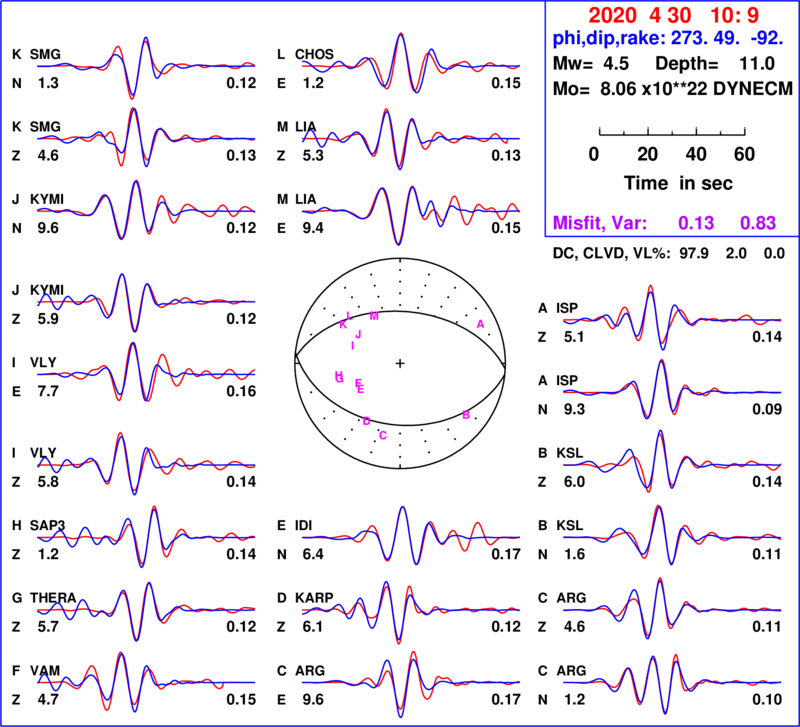Click the IDI station label
Image resolution: width=800 pixels, height=727 pixels.
click(304, 525)
